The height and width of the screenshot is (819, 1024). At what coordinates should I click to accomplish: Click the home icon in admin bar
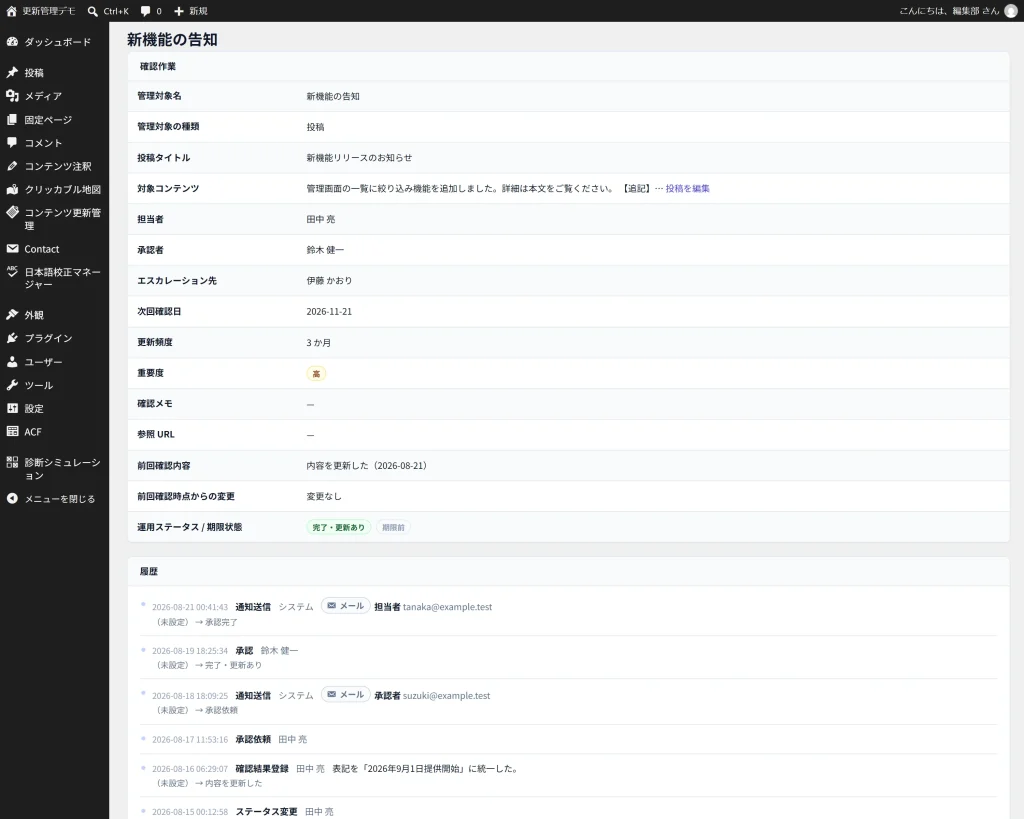(x=11, y=11)
